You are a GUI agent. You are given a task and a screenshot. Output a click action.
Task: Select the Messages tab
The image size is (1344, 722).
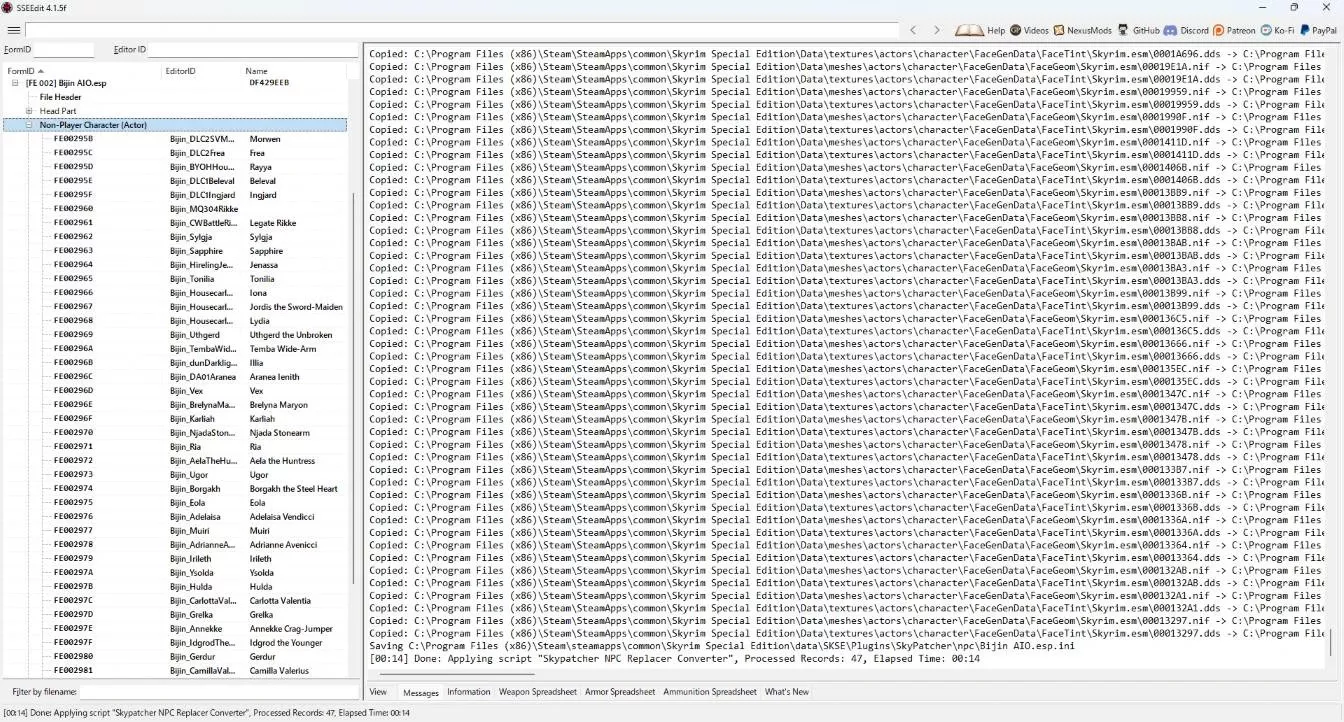coord(420,692)
